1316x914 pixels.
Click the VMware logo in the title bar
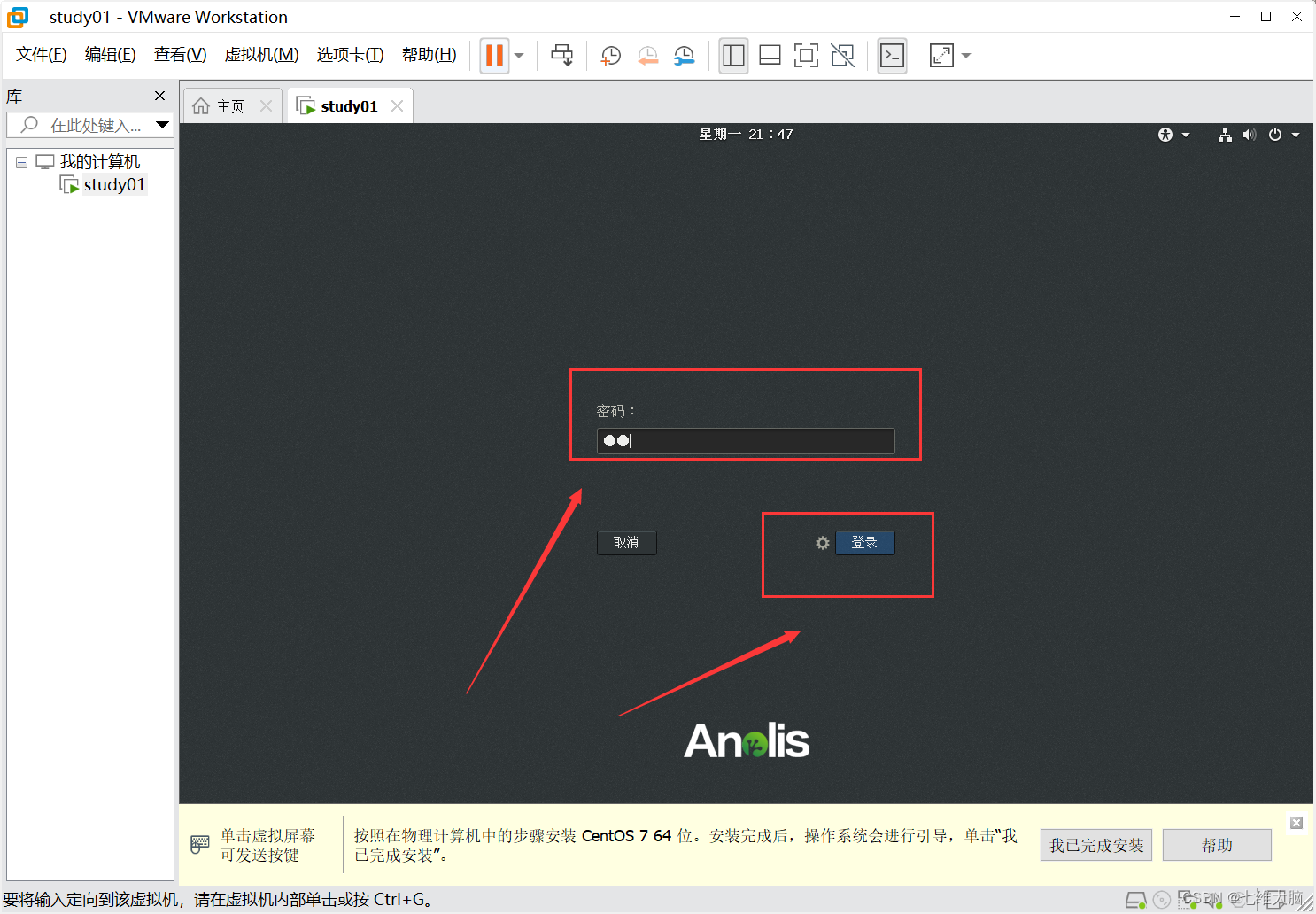[x=18, y=17]
